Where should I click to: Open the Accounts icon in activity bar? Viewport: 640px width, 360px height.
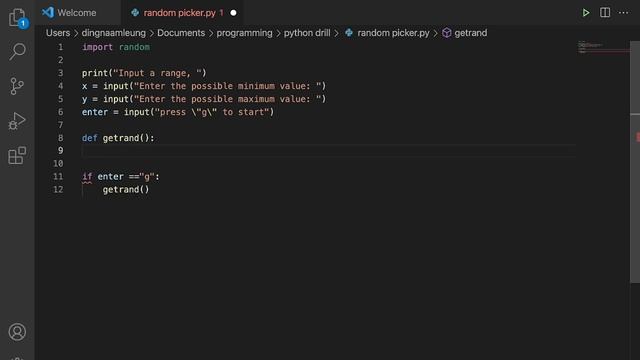point(17,332)
